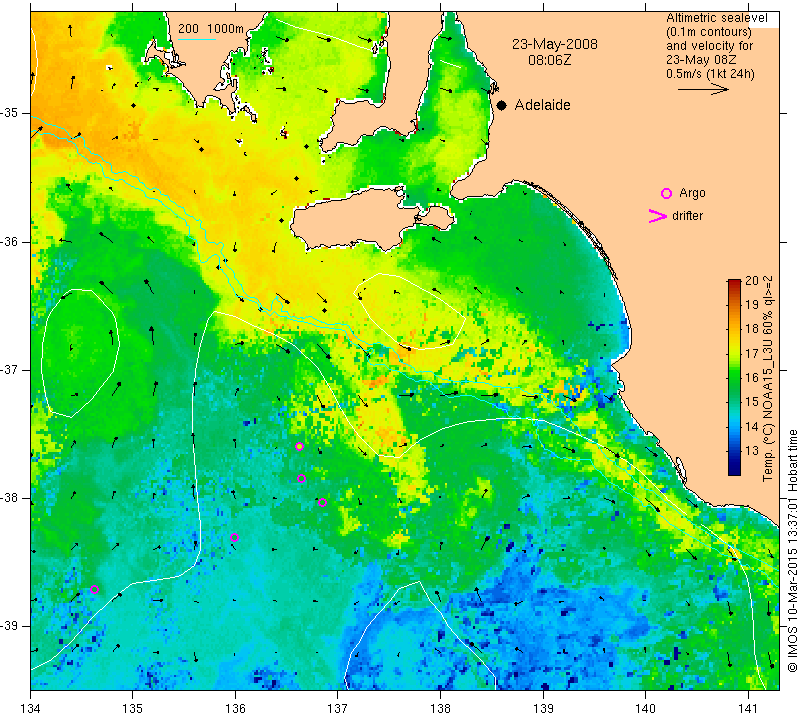Click the 'Altimetric sealevel' caption line
800x720 pixels.
[716, 18]
